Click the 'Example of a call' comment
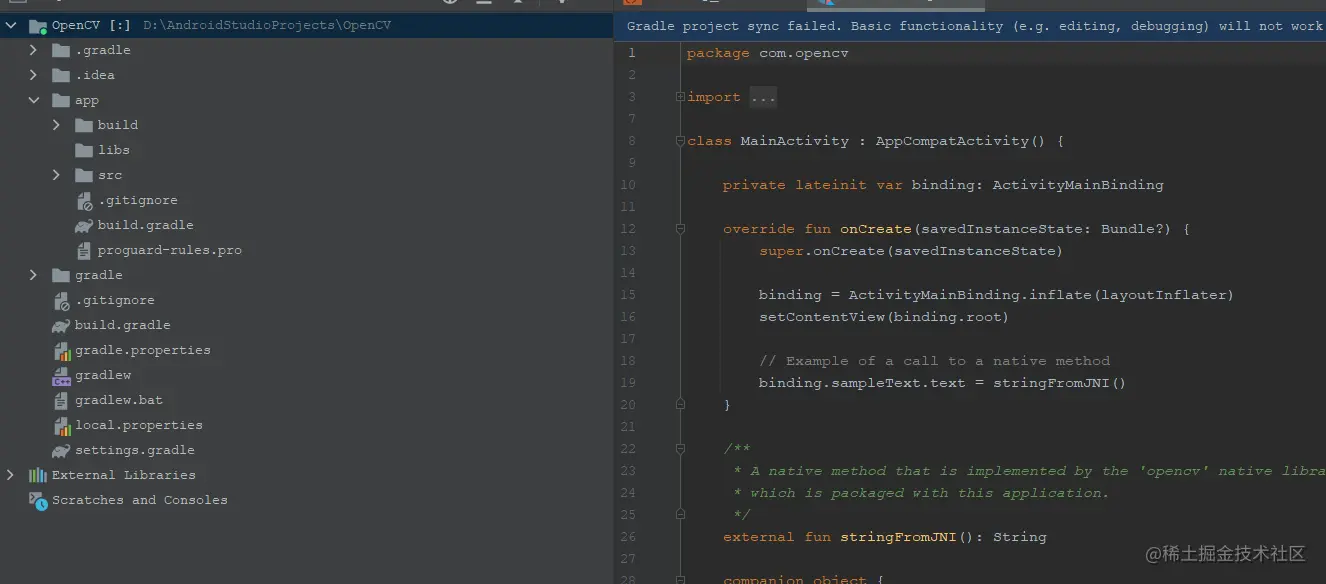1326x584 pixels. 934,361
